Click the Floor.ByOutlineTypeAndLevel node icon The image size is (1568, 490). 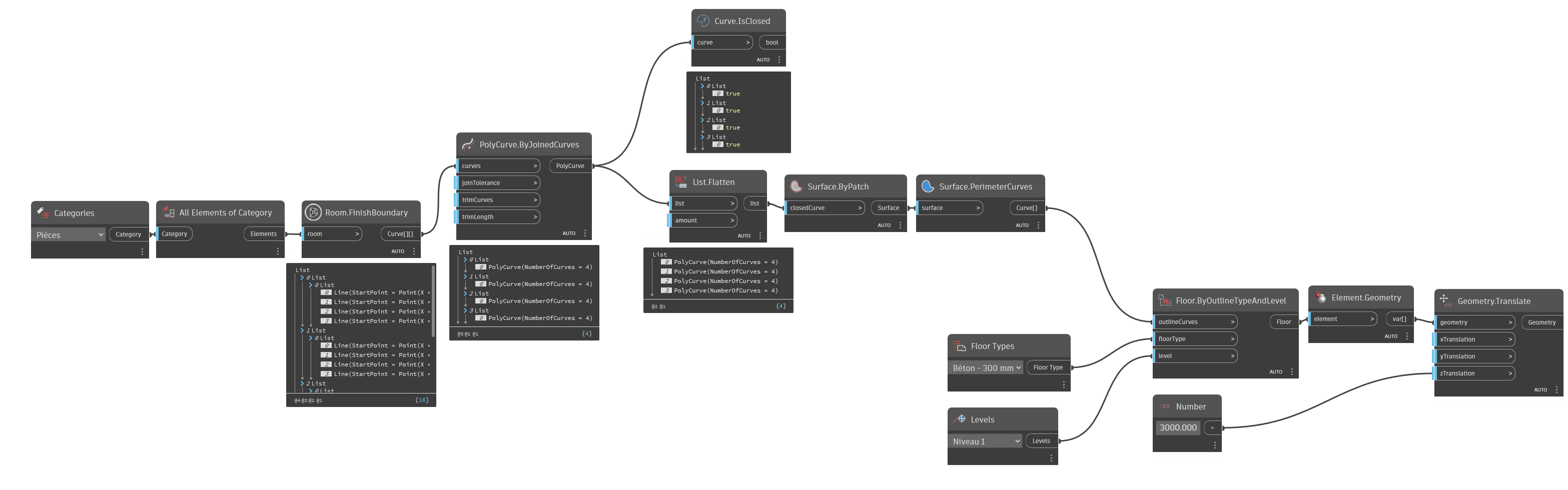(x=1164, y=300)
